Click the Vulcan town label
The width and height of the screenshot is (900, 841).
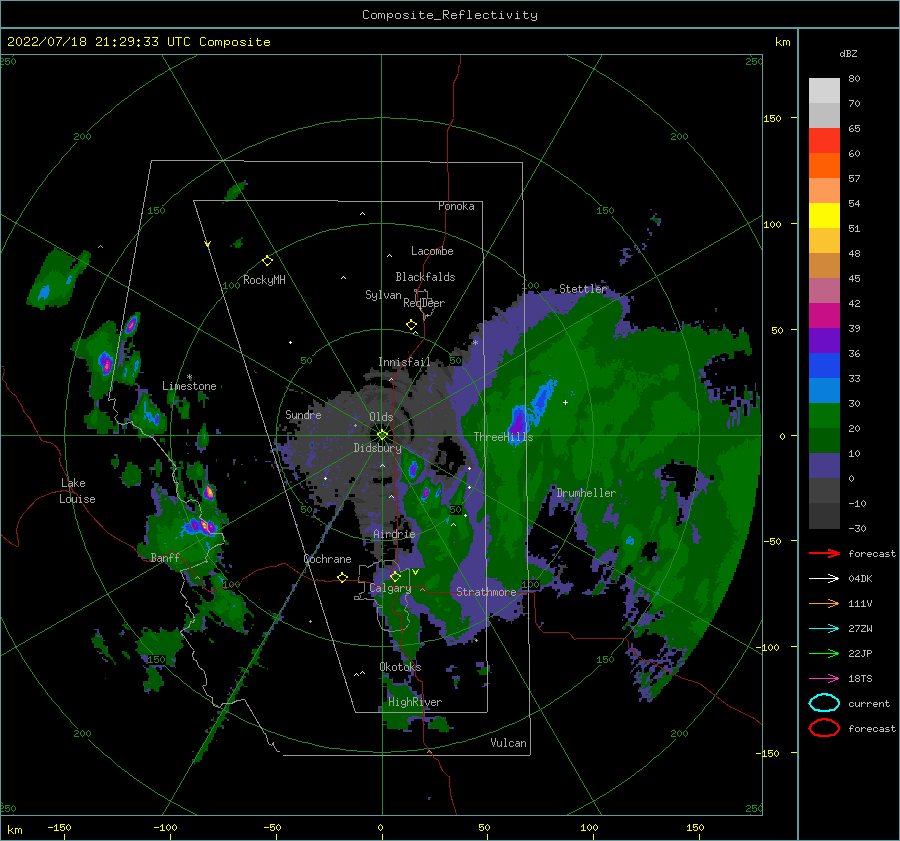tap(509, 743)
